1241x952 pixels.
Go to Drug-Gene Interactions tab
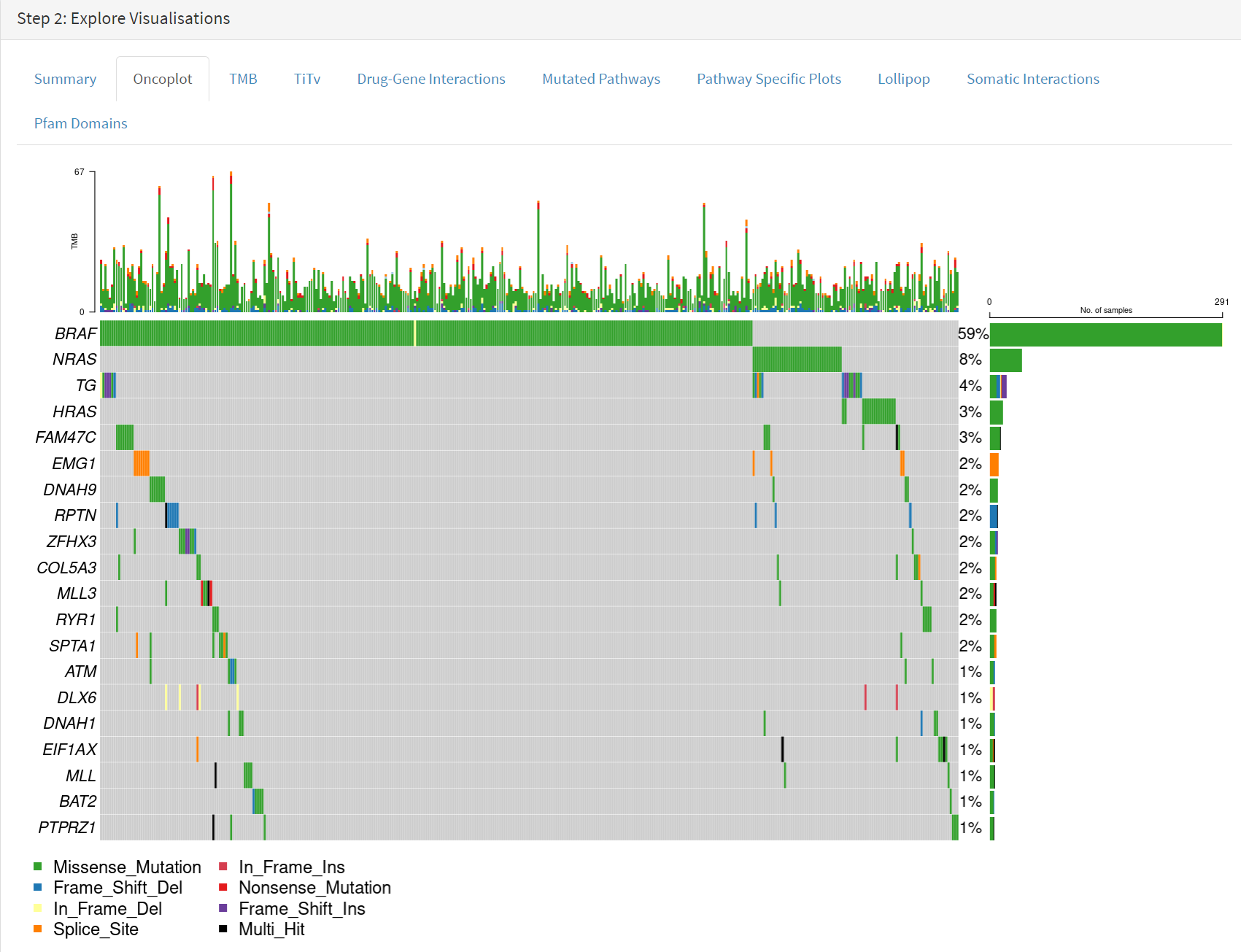click(x=431, y=79)
